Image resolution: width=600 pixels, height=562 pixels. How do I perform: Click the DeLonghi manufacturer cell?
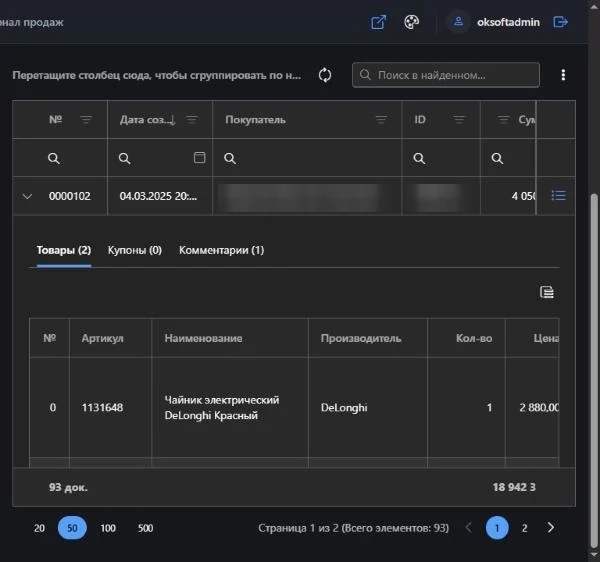point(344,407)
